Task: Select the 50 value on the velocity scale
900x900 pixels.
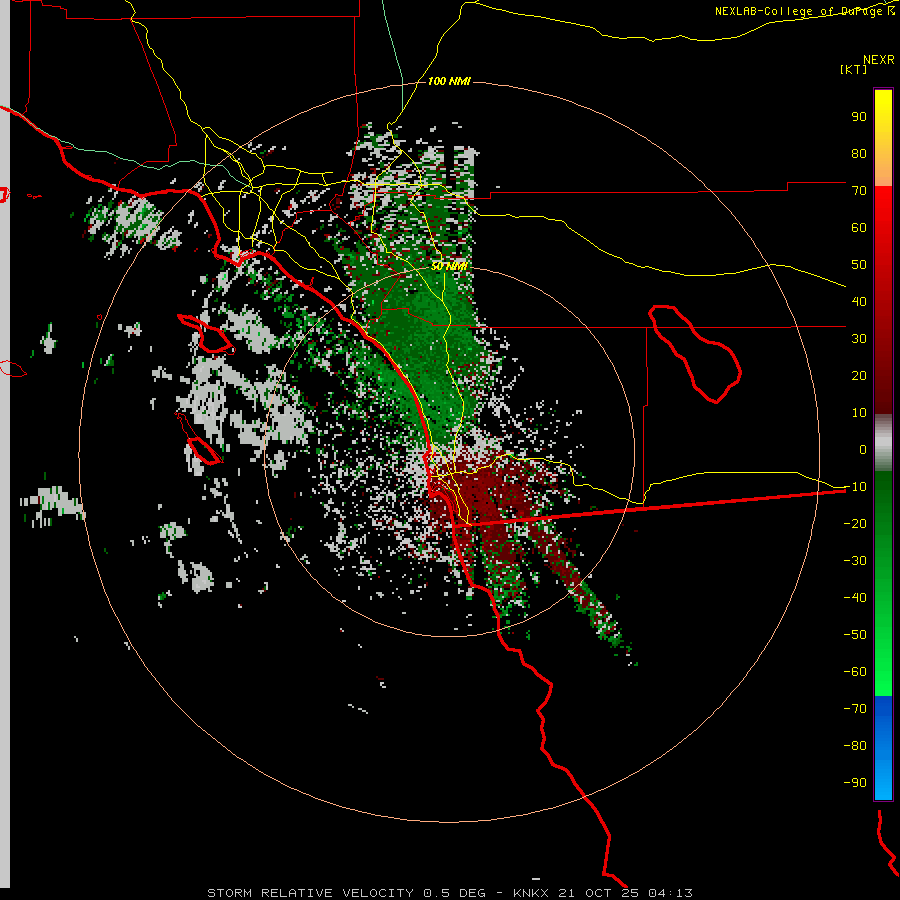Action: tap(859, 265)
